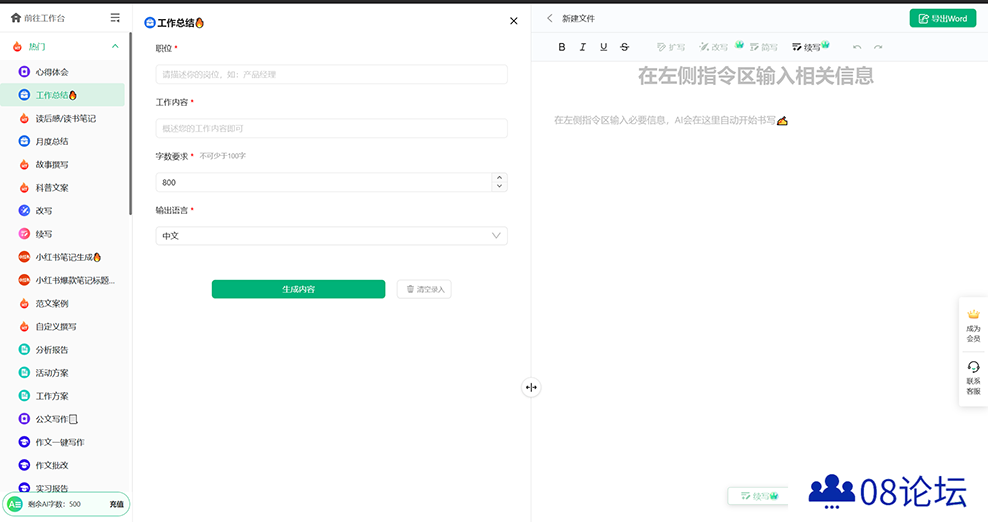Click the 续写 sidebar icon
The height and width of the screenshot is (522, 988).
pos(24,234)
